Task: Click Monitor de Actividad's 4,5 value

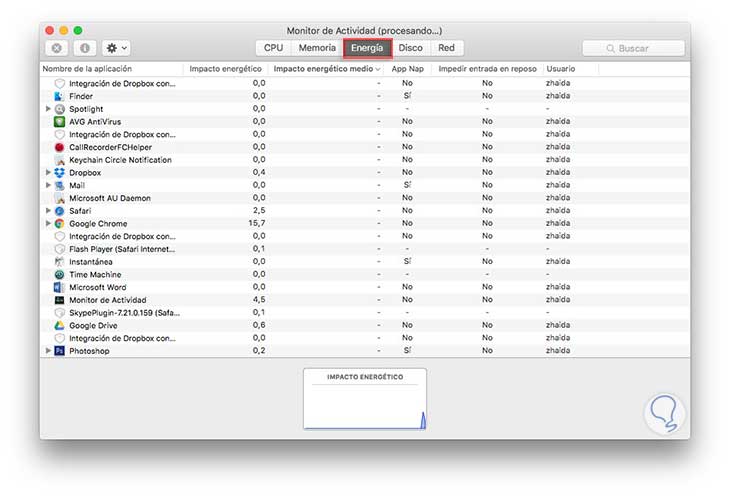Action: 259,299
